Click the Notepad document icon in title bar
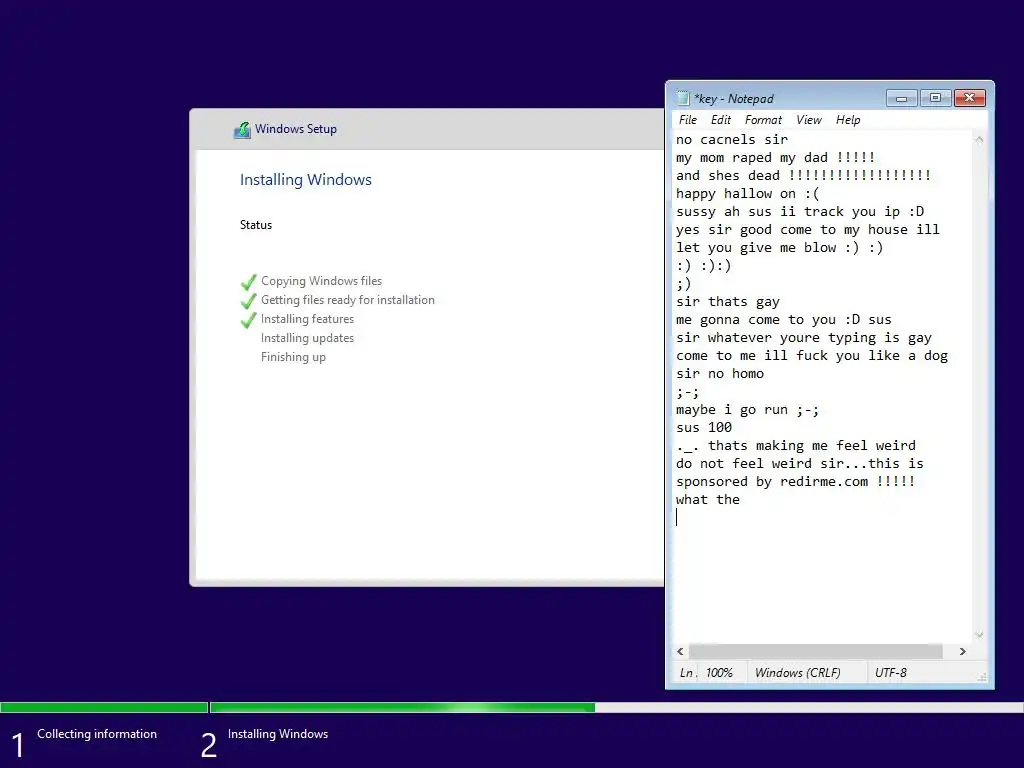Viewport: 1024px width, 768px height. 682,98
